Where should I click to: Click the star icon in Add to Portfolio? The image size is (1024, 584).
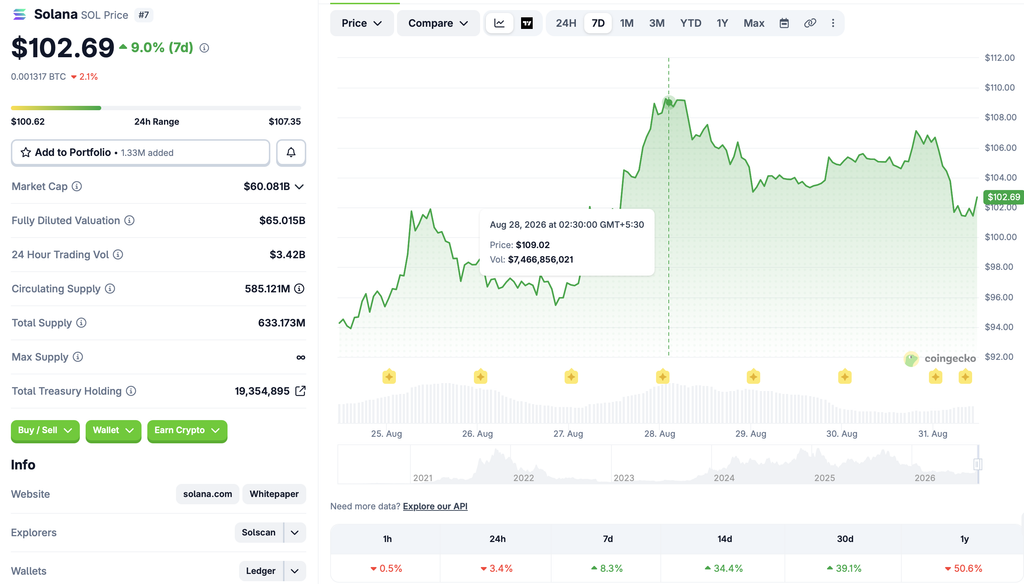[25, 152]
